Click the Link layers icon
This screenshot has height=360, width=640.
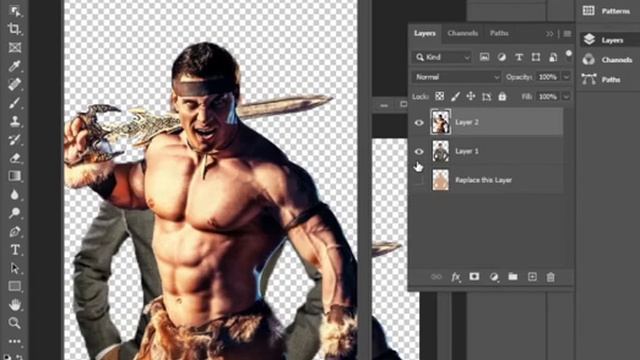(436, 277)
